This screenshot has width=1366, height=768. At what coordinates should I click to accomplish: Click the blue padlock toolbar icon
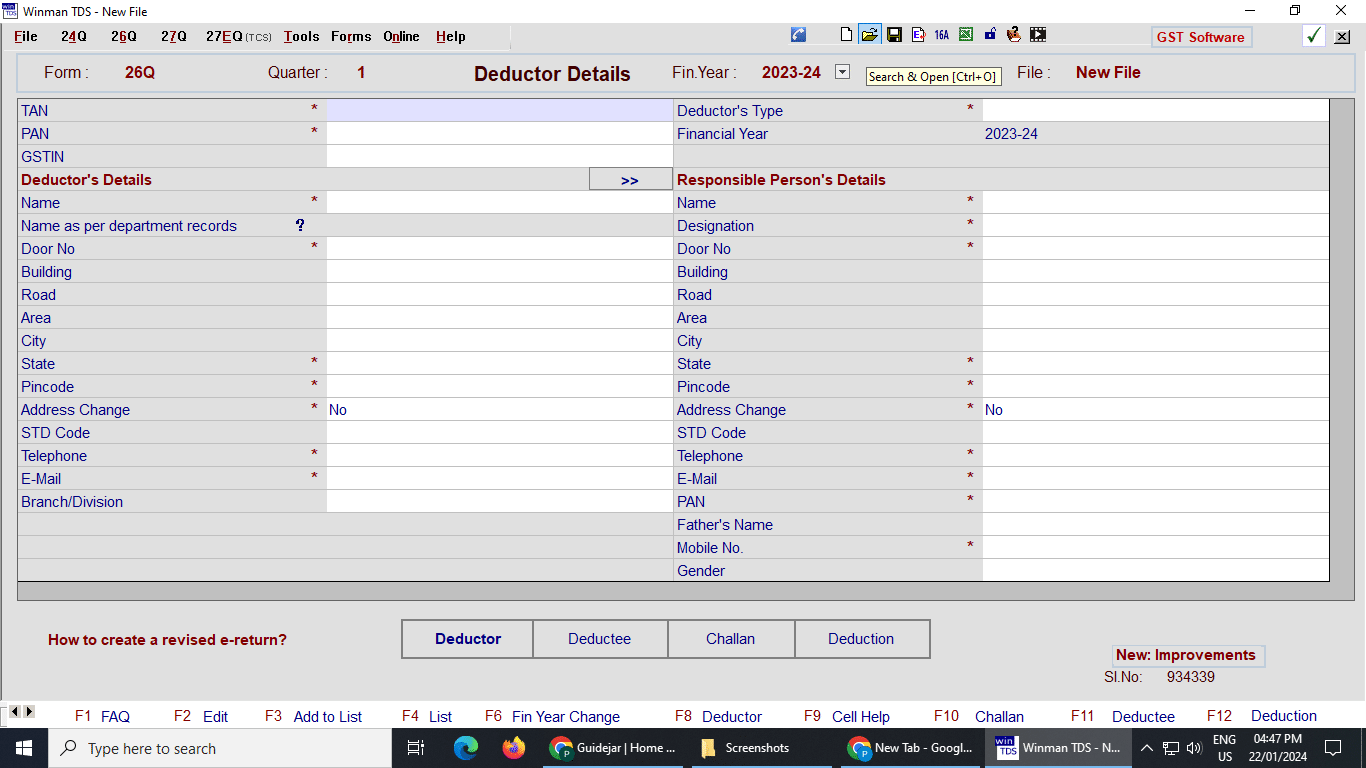(x=990, y=35)
